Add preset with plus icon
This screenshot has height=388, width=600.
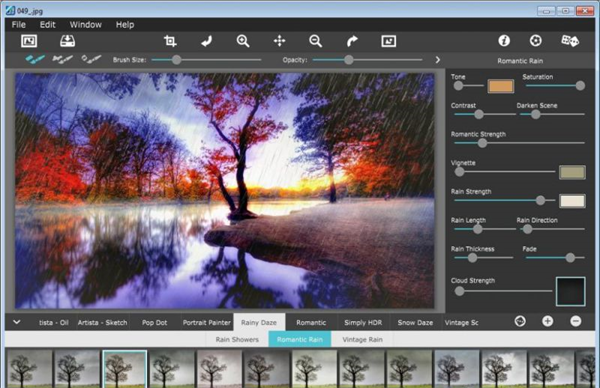(548, 321)
